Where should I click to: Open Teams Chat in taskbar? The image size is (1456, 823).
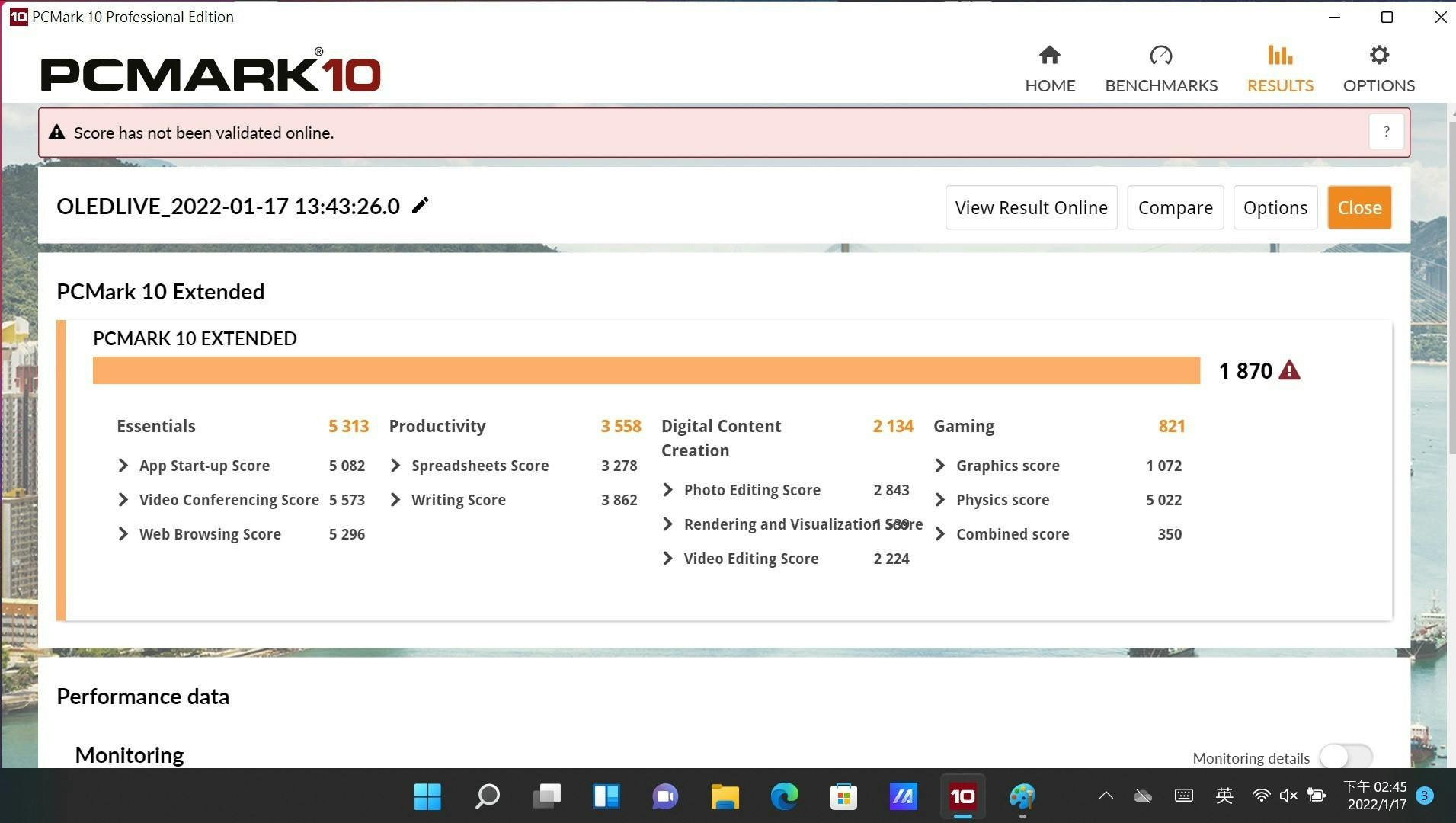(665, 796)
